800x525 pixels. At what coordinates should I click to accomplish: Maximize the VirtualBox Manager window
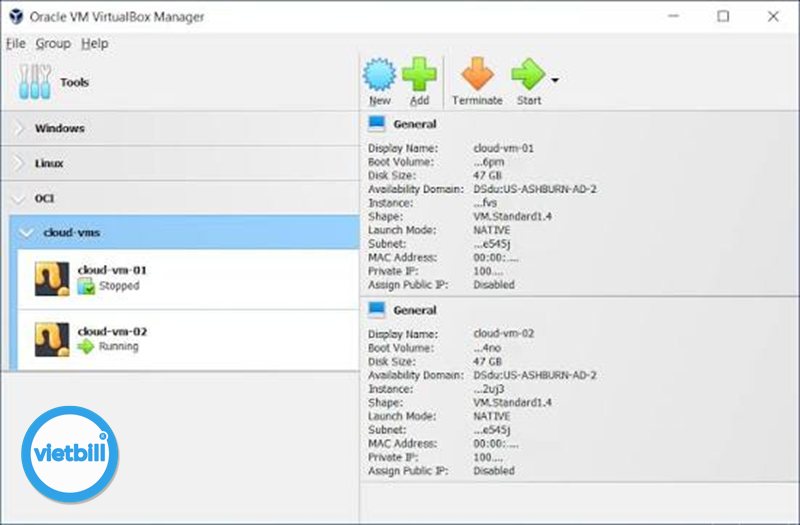point(723,16)
